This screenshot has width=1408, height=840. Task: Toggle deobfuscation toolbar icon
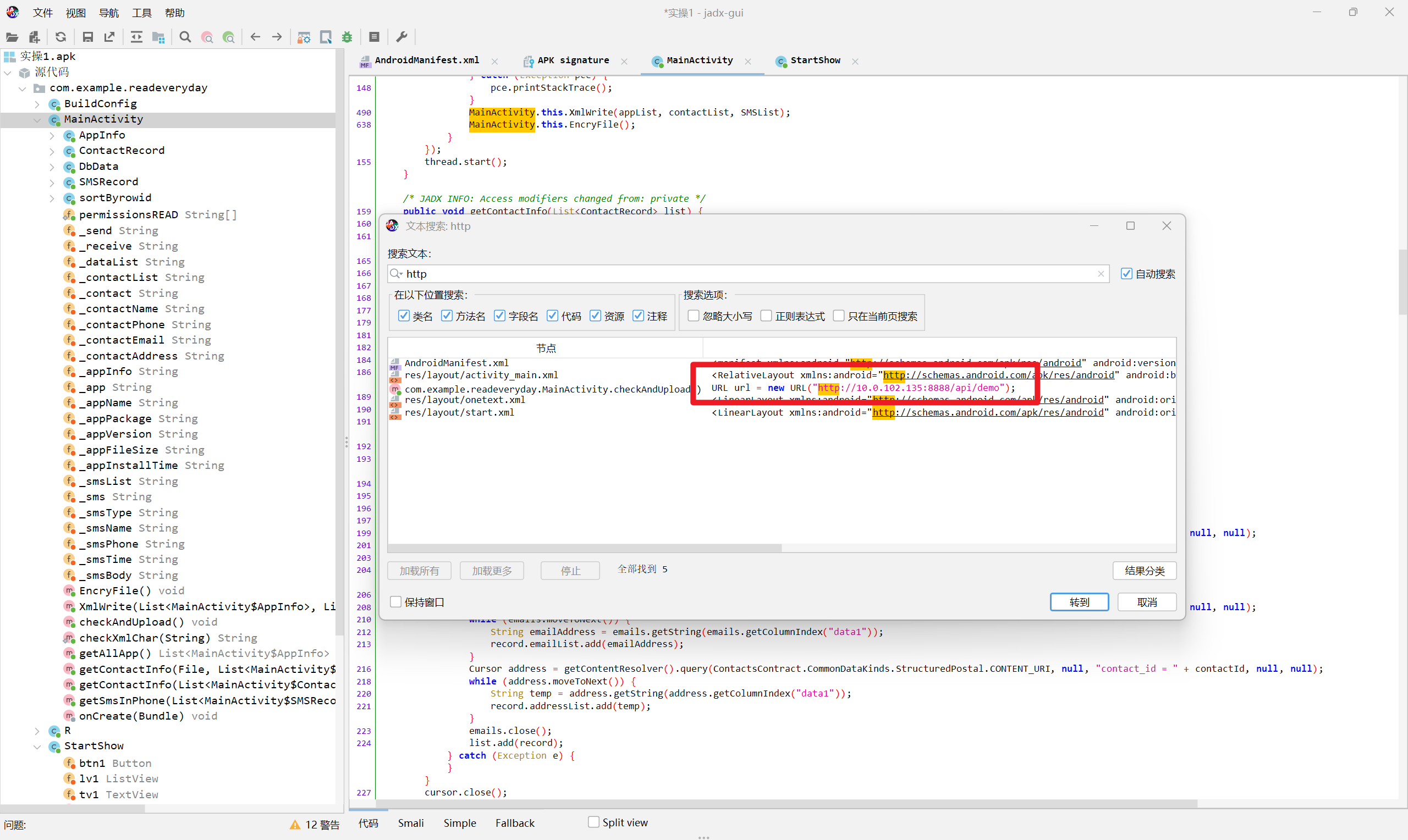[x=304, y=37]
